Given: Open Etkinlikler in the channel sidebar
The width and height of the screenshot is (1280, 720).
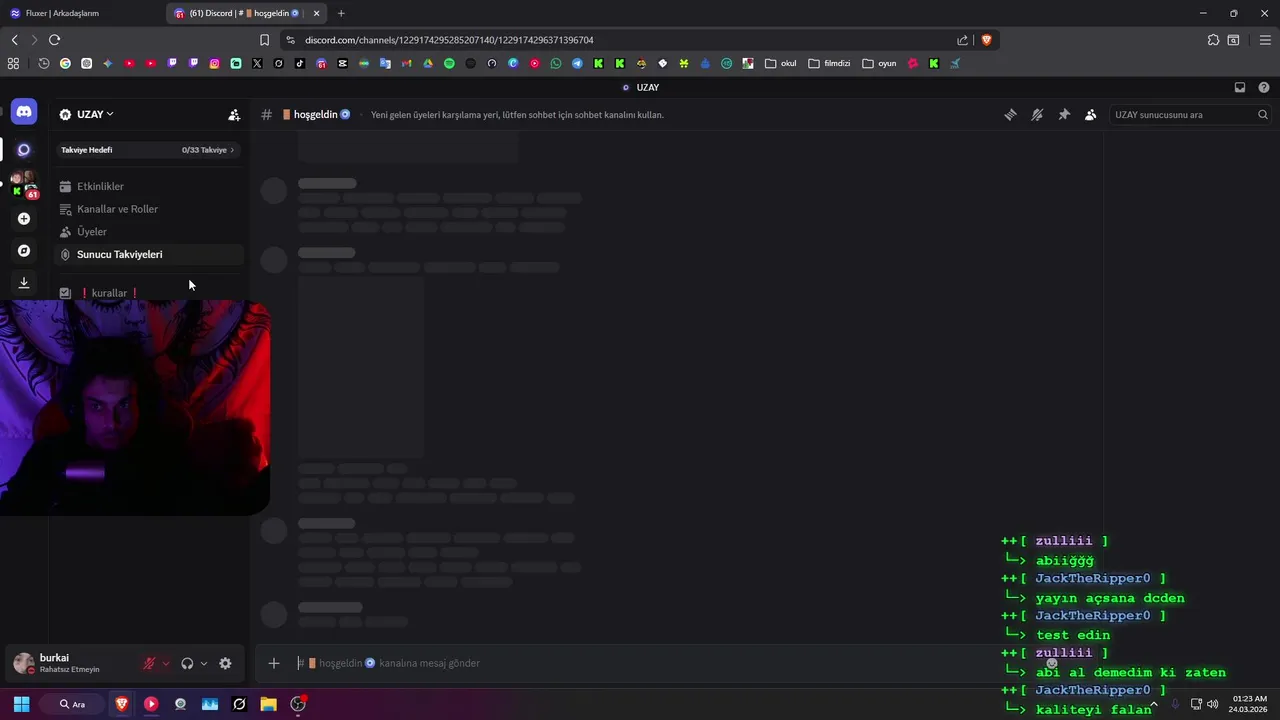Looking at the screenshot, I should [148, 186].
